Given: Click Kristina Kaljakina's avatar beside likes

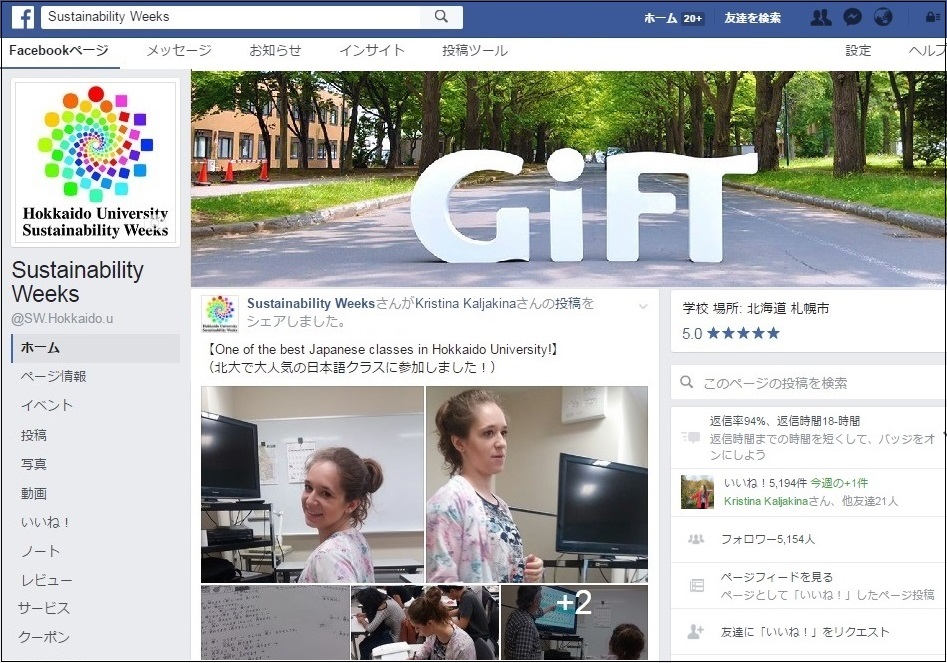Looking at the screenshot, I should pyautogui.click(x=697, y=492).
